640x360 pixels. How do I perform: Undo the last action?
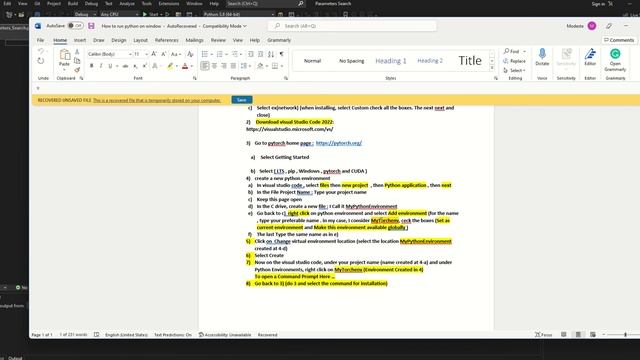click(40, 51)
